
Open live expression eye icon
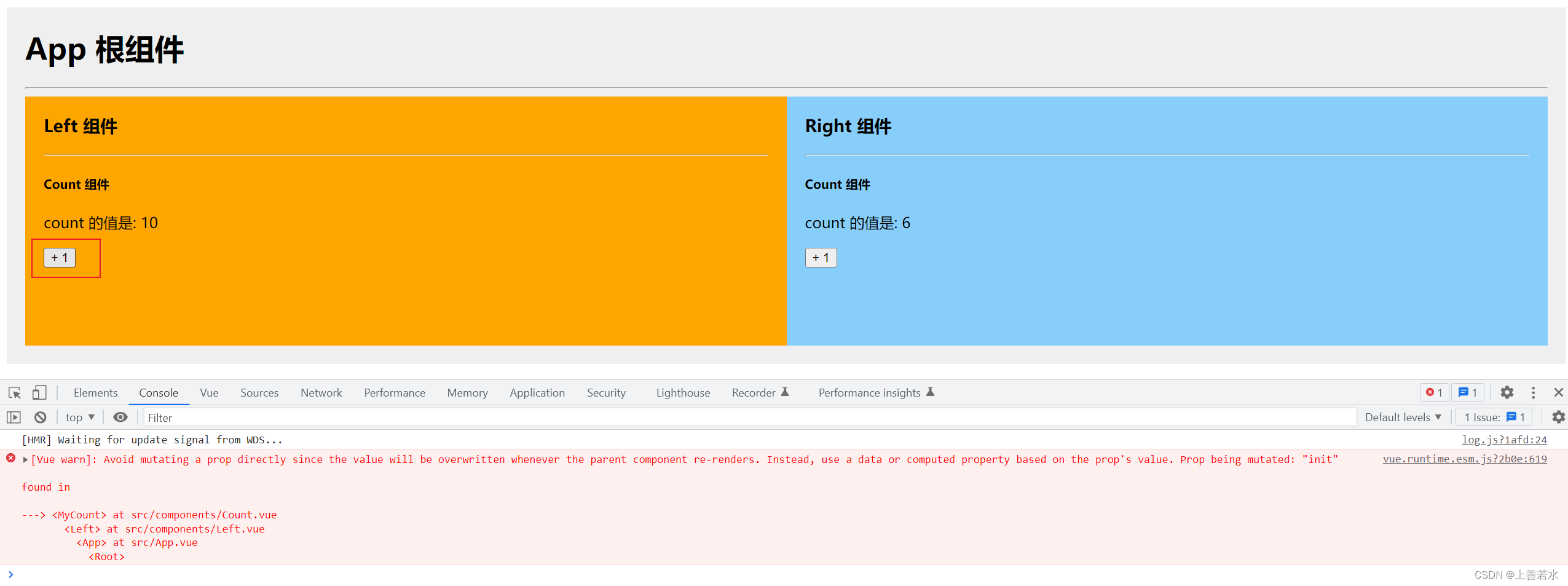(x=120, y=418)
